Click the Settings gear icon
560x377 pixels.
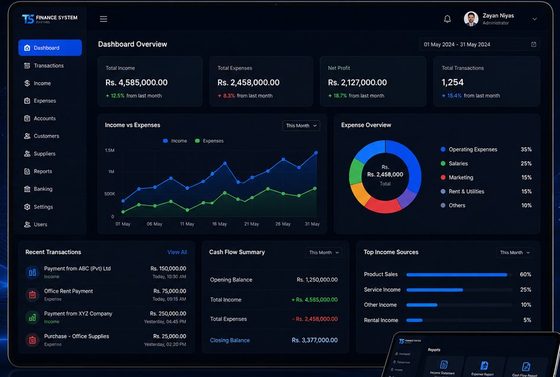(x=27, y=207)
